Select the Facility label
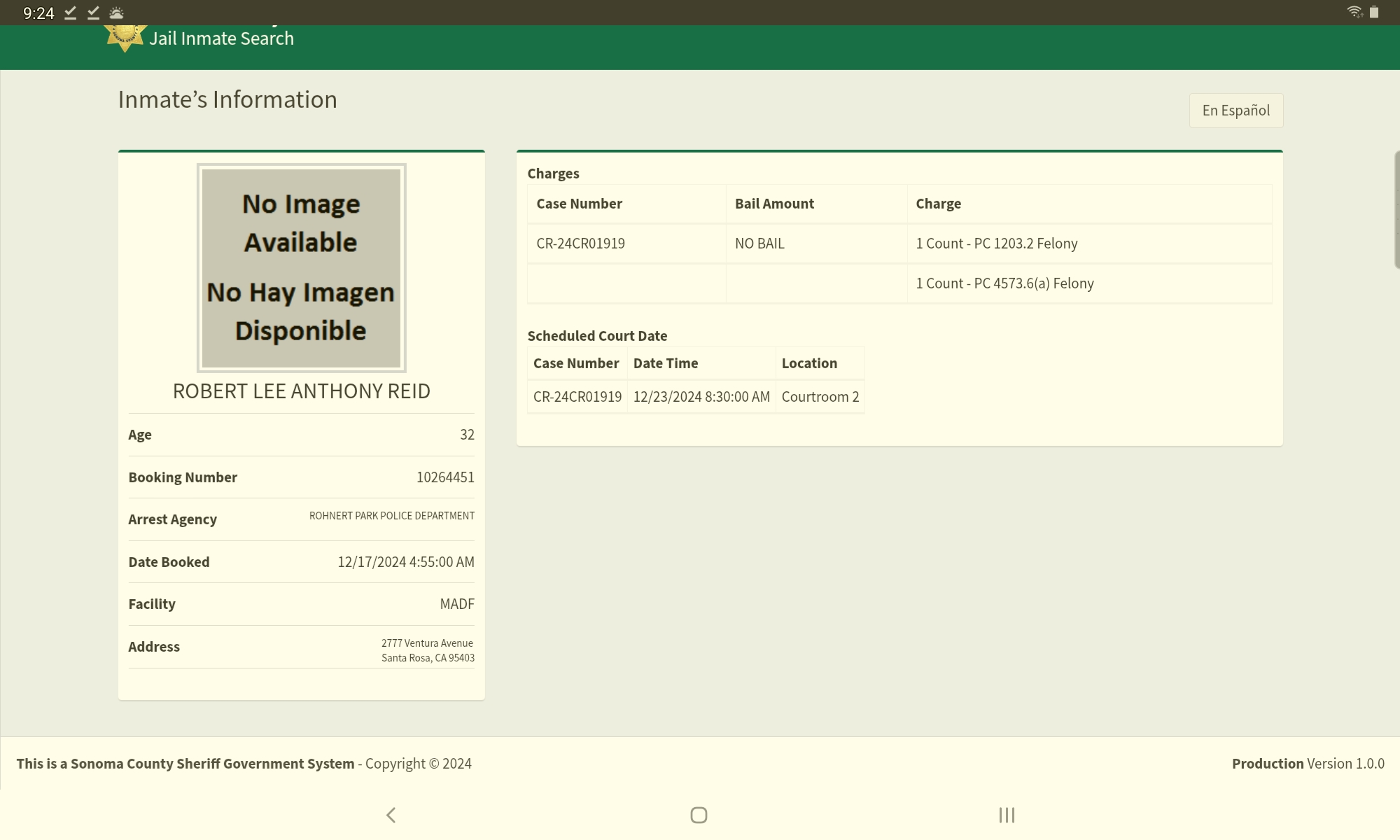 [152, 604]
